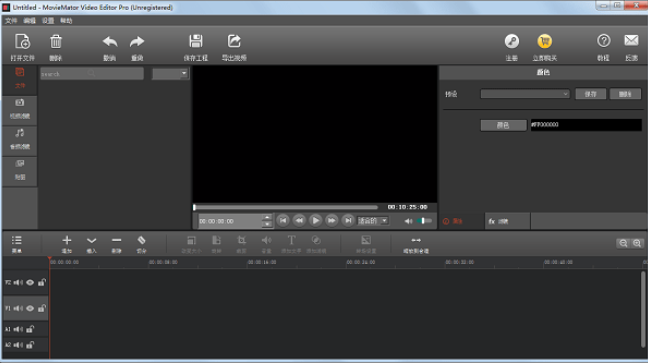This screenshot has width=648, height=363.
Task: Click the Save Project floppy disk icon
Action: 196,41
